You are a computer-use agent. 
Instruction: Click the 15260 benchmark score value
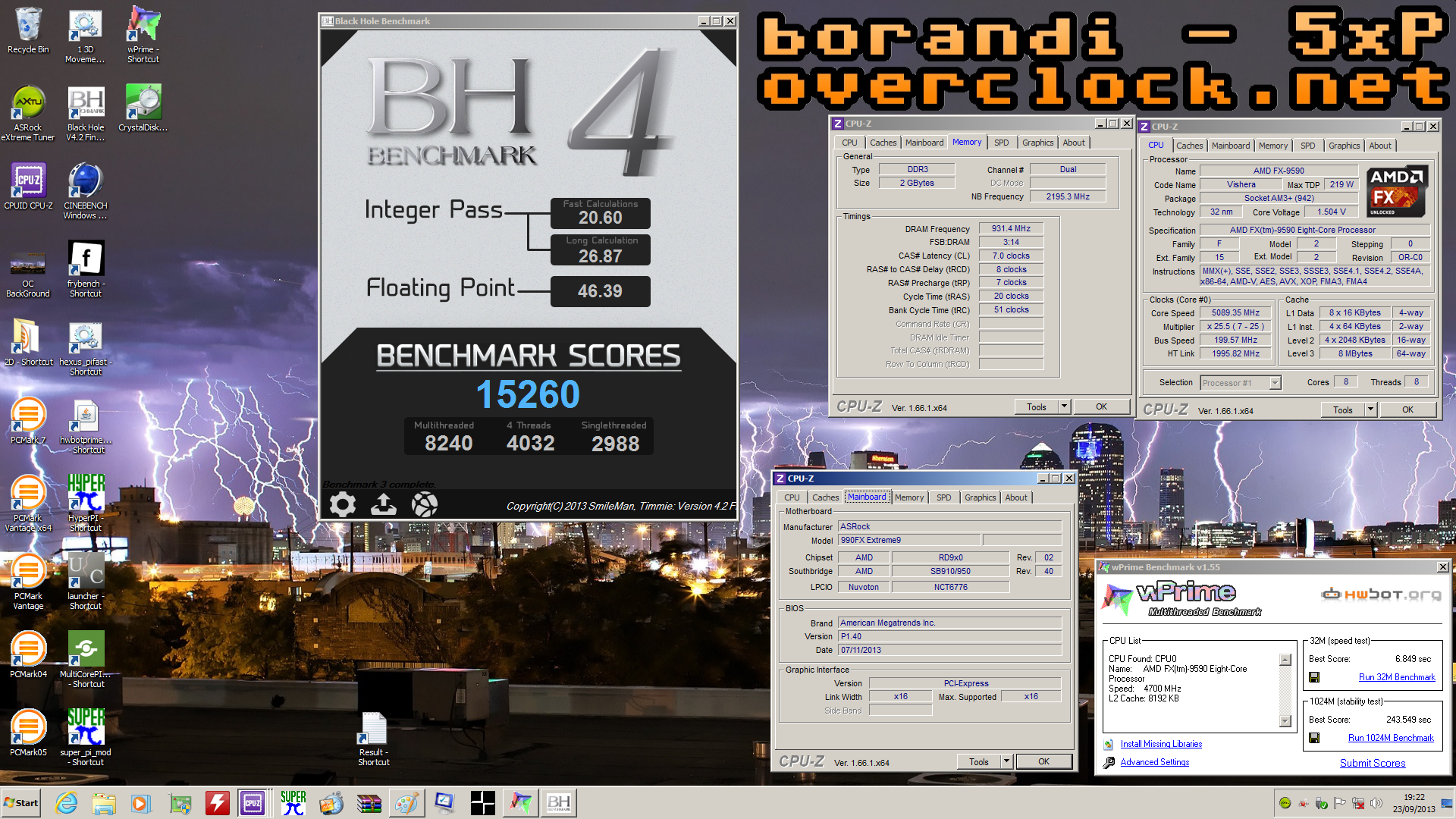tap(528, 394)
